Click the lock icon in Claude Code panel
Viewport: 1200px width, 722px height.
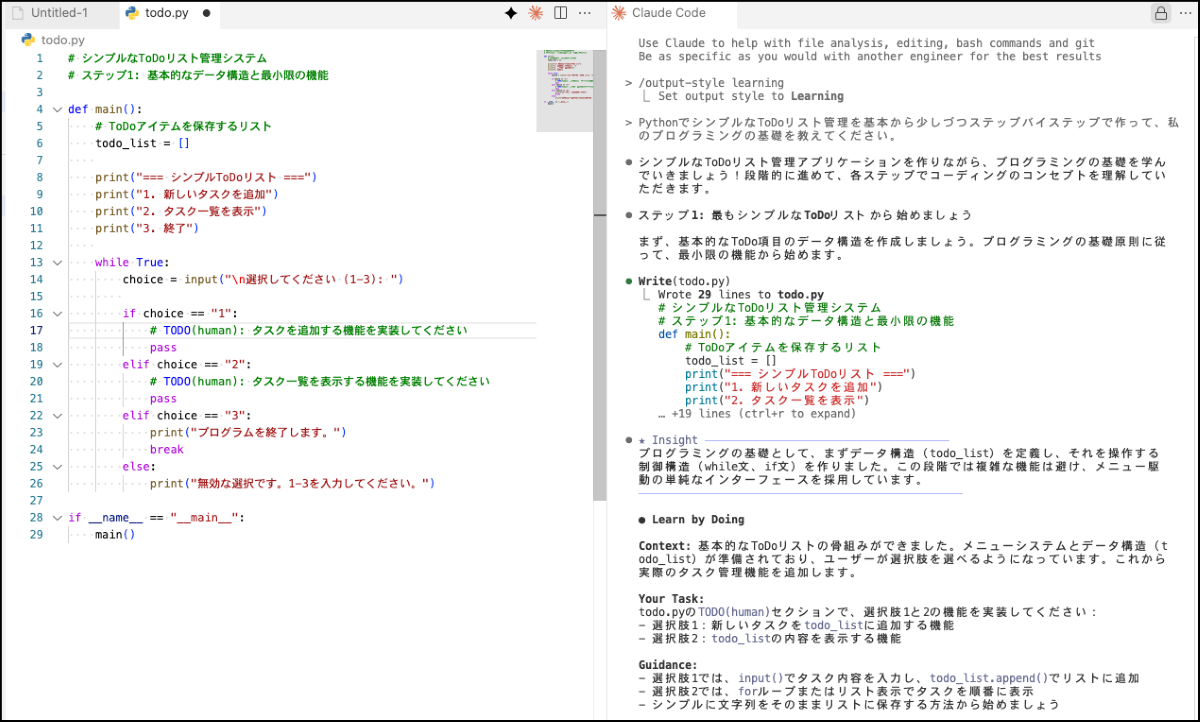tap(1160, 13)
